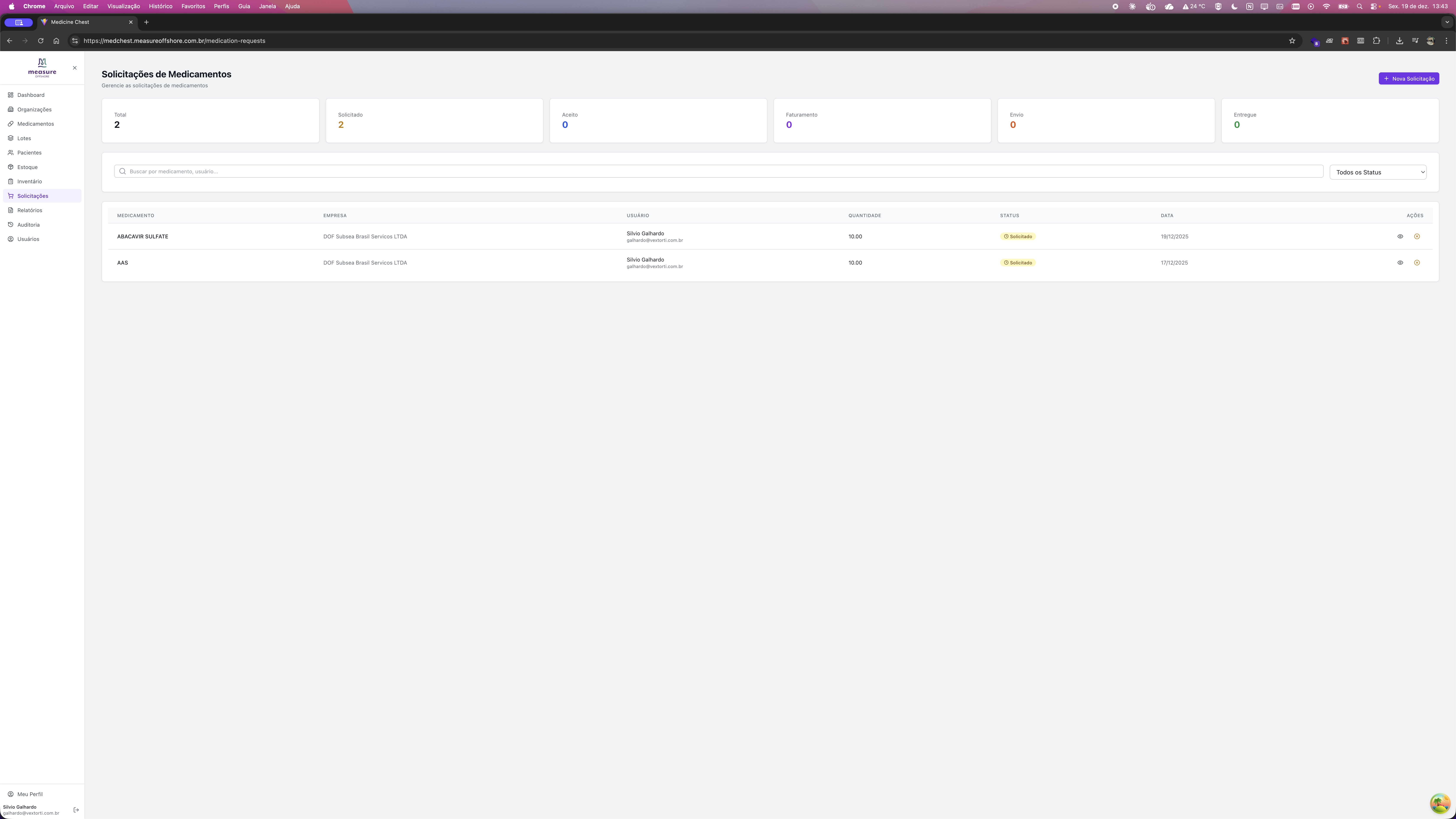The width and height of the screenshot is (1456, 819).
Task: Expand Chrome tab search chevron
Action: (1447, 22)
